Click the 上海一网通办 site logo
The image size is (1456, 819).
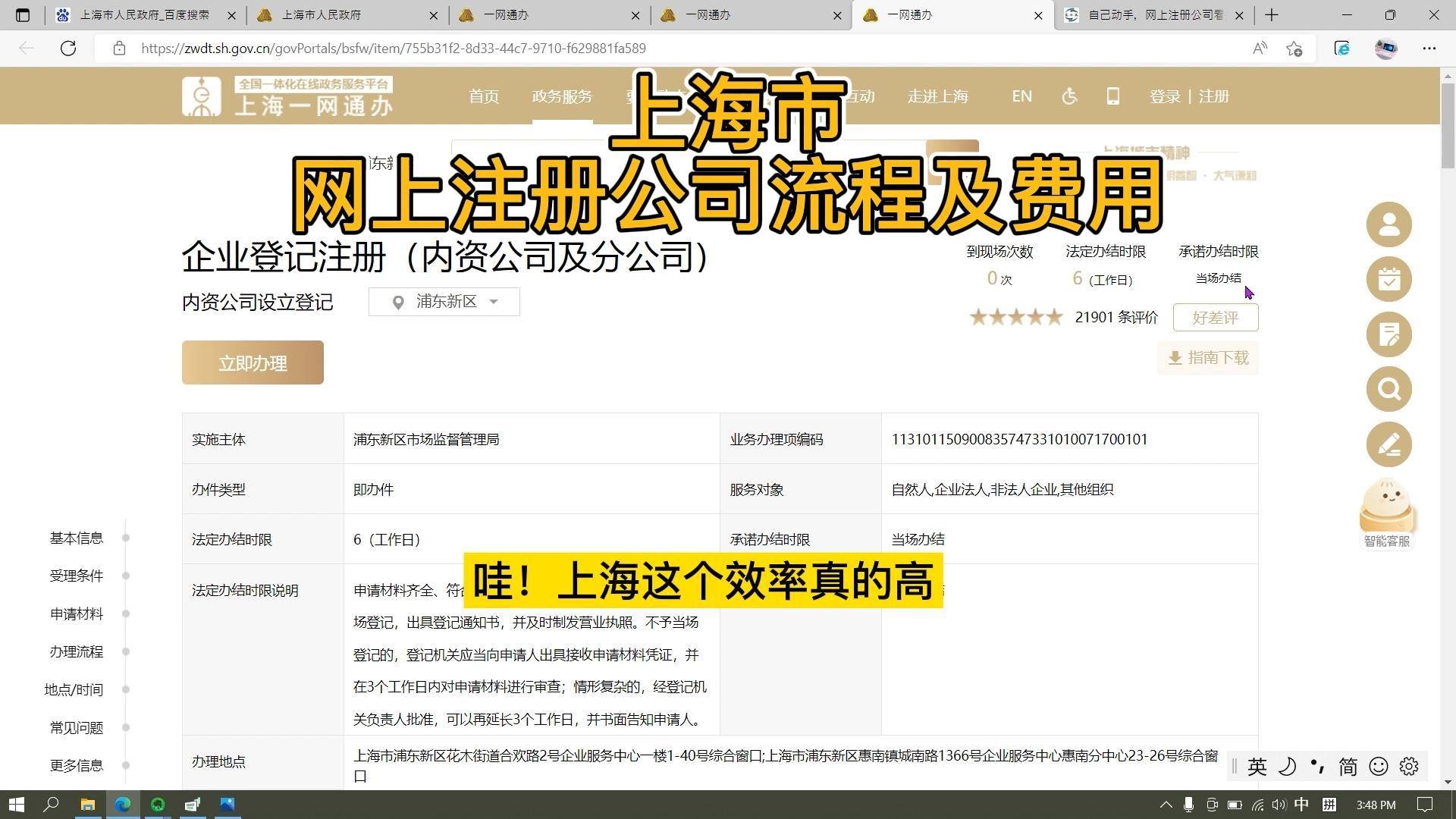point(287,96)
